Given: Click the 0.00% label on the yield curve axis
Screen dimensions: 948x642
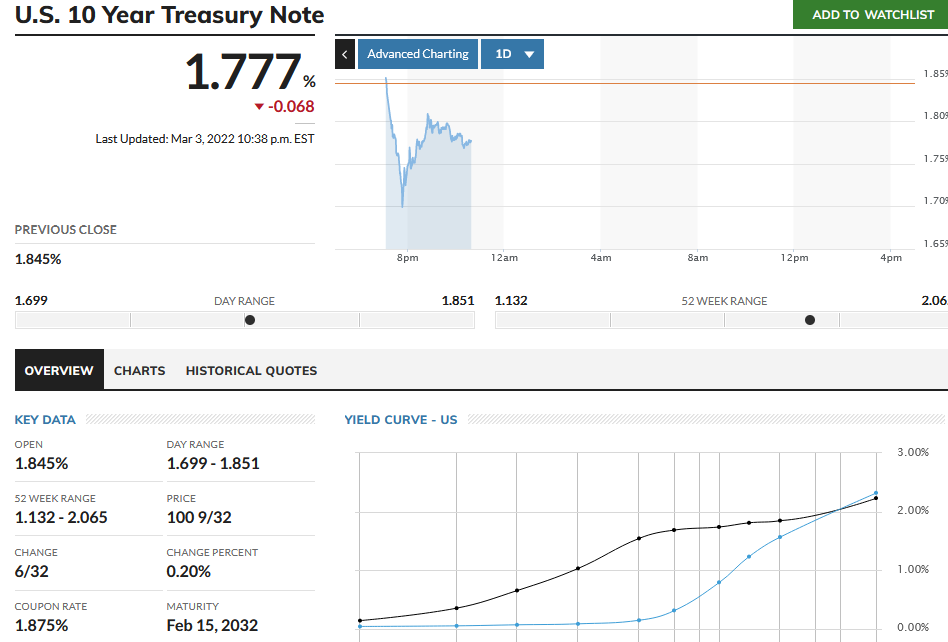Looking at the screenshot, I should (x=913, y=627).
